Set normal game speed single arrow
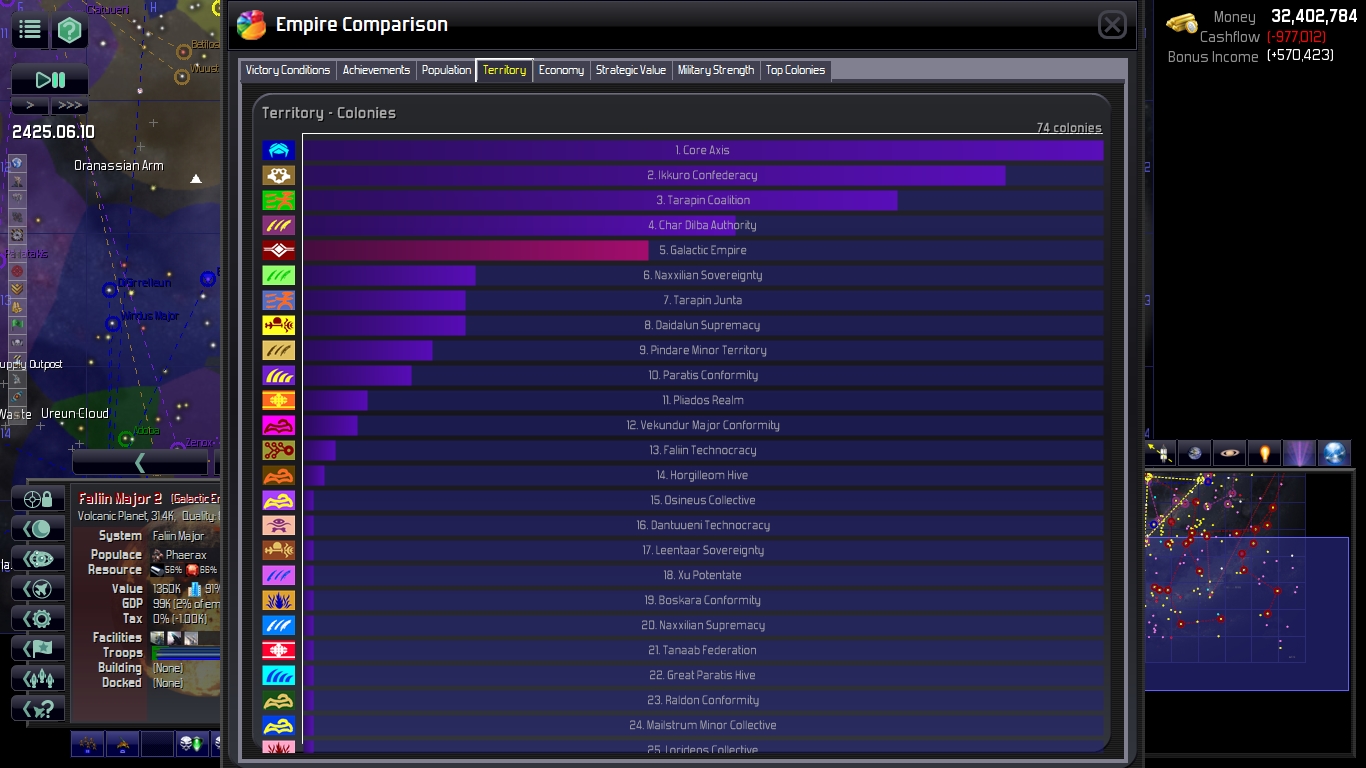 pos(30,105)
